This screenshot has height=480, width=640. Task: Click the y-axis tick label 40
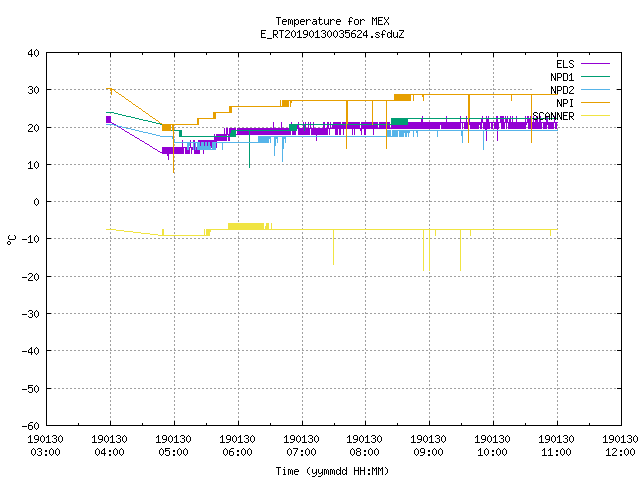click(x=33, y=53)
